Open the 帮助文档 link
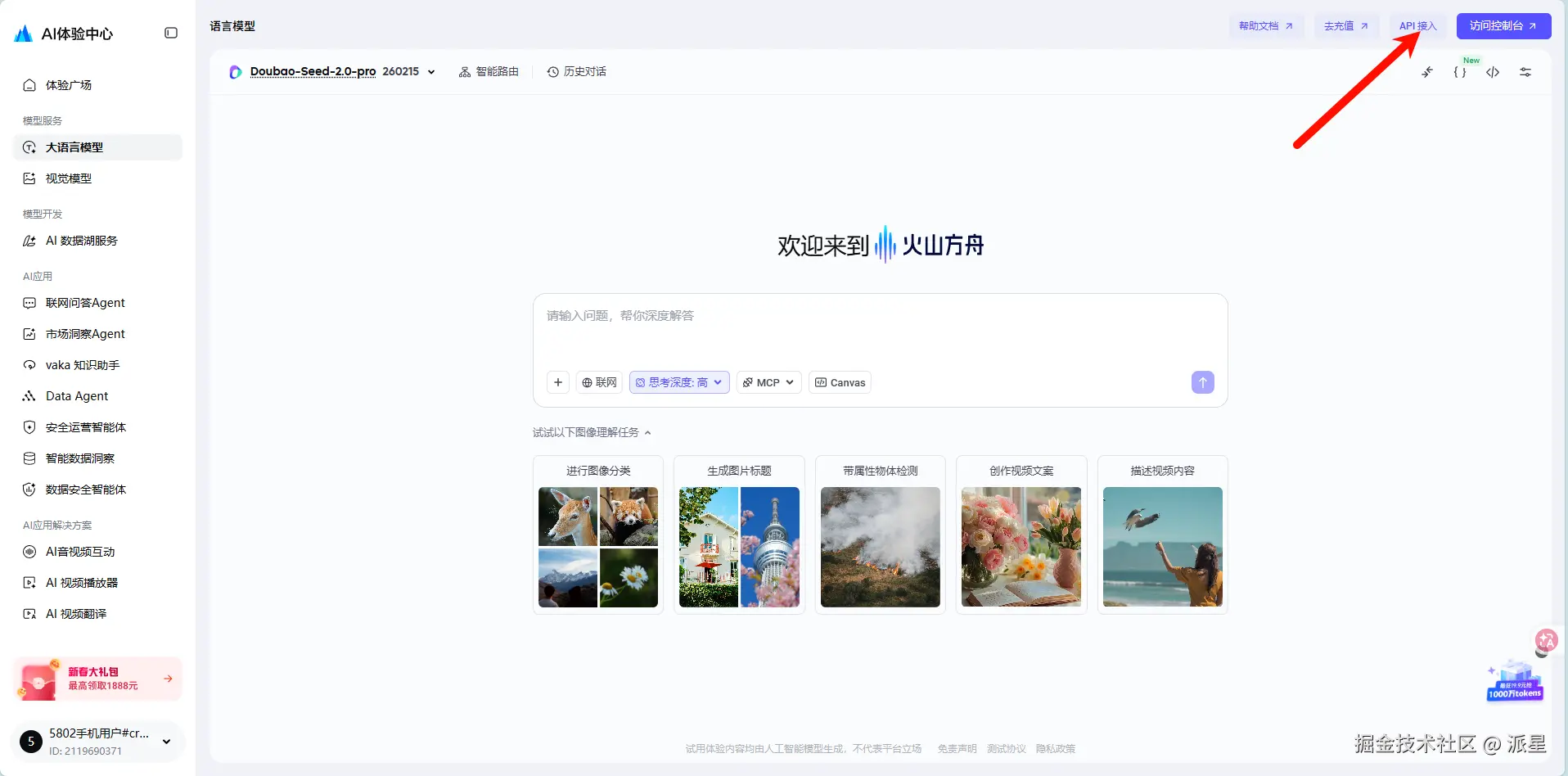1568x776 pixels. click(x=1266, y=26)
